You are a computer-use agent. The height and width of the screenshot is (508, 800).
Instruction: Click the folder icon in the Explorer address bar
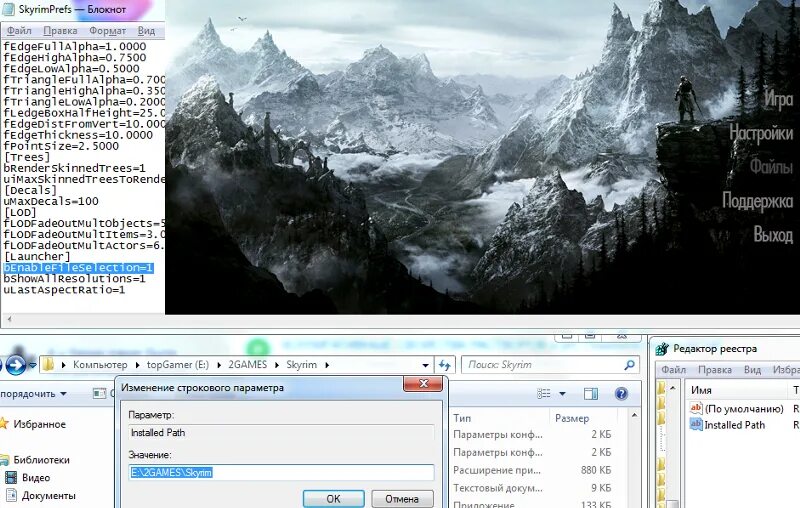(x=48, y=365)
